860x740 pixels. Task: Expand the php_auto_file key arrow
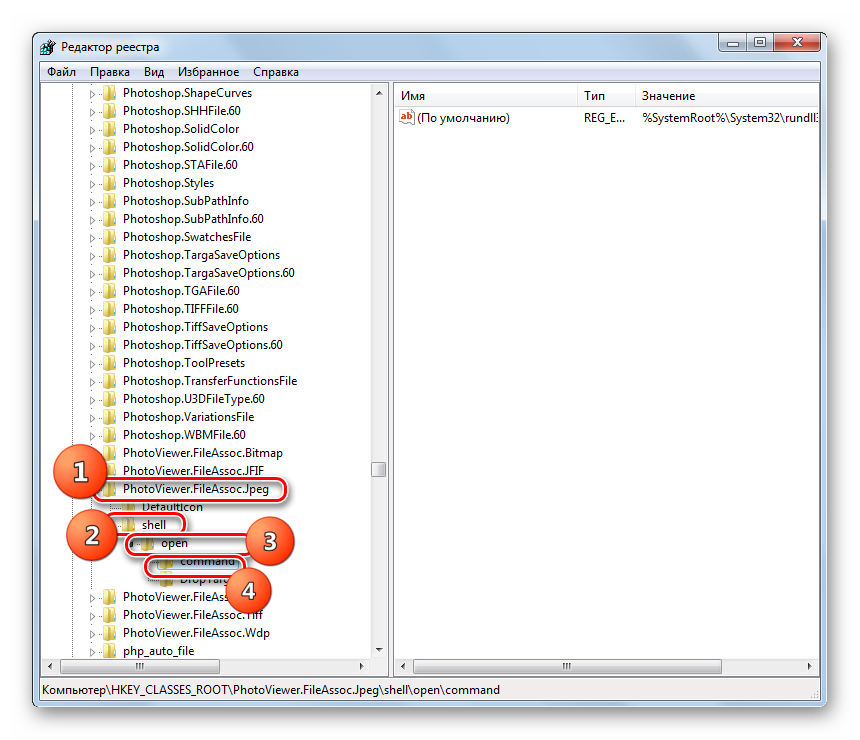[x=93, y=651]
